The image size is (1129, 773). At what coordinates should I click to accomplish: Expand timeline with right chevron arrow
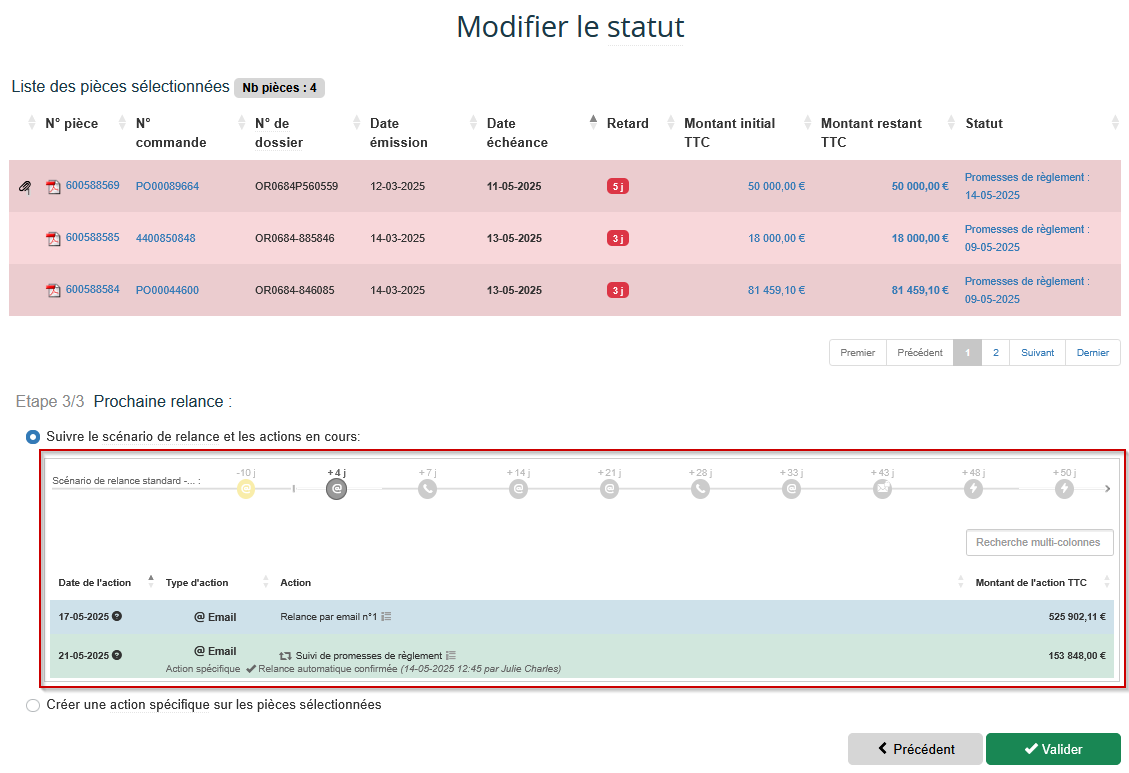(x=1107, y=489)
